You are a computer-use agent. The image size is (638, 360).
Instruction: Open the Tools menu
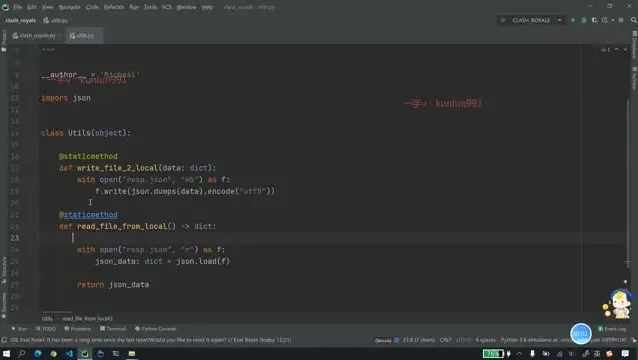coord(150,7)
